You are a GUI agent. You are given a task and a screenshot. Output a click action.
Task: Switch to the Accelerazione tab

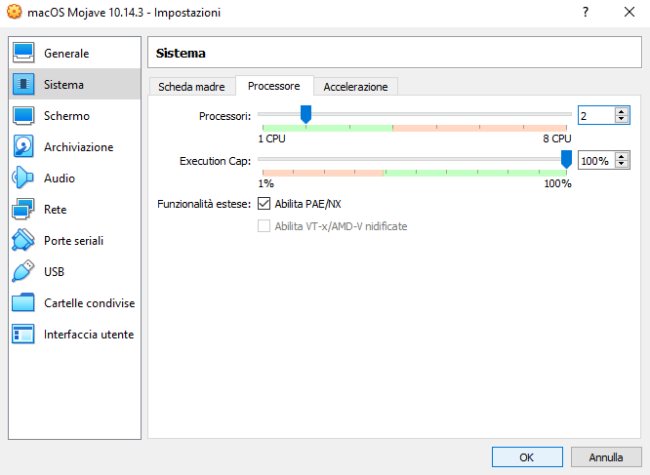pyautogui.click(x=355, y=87)
